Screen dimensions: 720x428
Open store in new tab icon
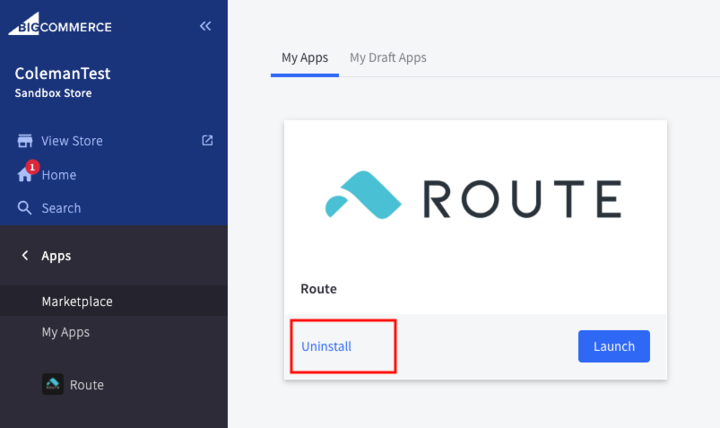(207, 140)
